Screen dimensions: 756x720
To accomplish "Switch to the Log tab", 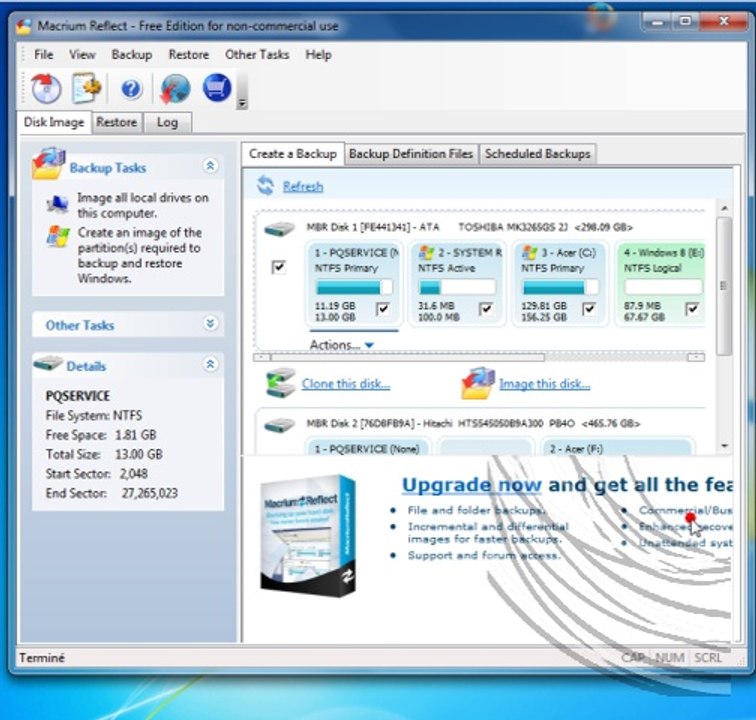I will (x=167, y=122).
